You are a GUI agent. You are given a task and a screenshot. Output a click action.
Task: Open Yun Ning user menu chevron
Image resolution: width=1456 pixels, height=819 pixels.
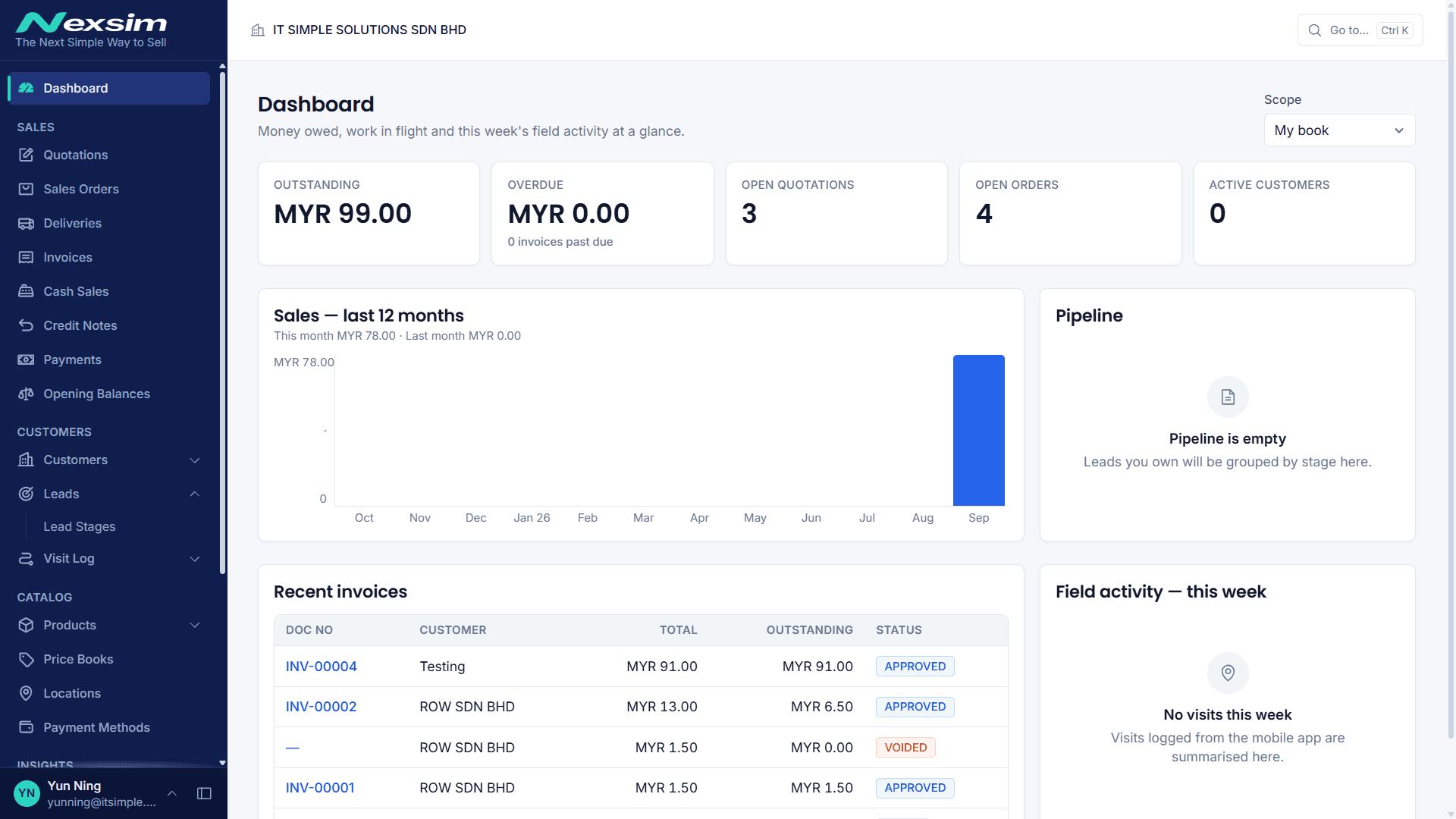(x=172, y=793)
